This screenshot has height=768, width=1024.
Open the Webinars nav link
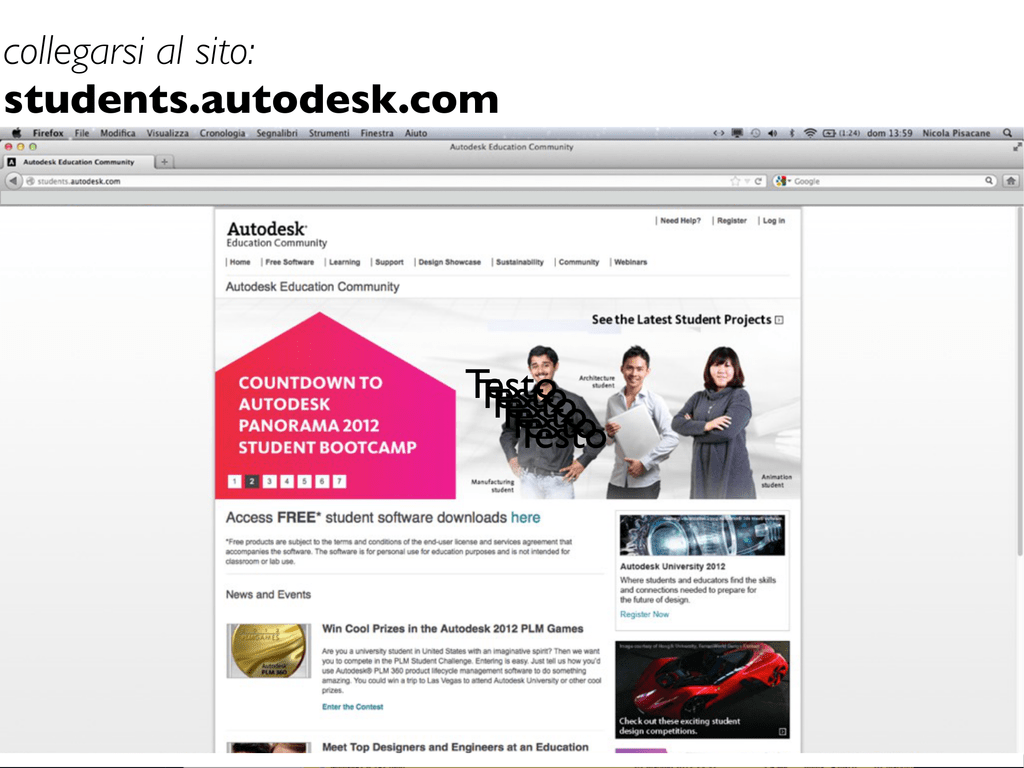[x=630, y=262]
